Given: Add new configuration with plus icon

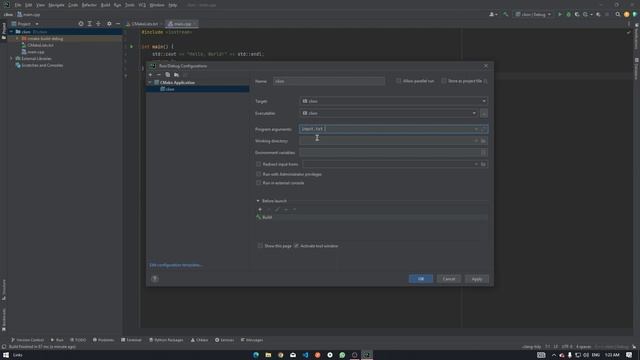Looking at the screenshot, I should [150, 75].
